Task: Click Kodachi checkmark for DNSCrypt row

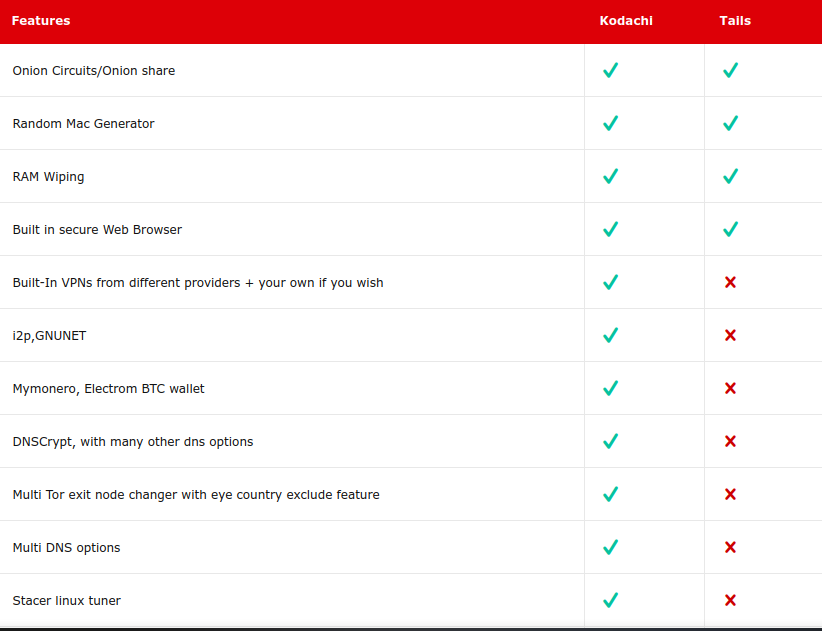Action: tap(611, 441)
